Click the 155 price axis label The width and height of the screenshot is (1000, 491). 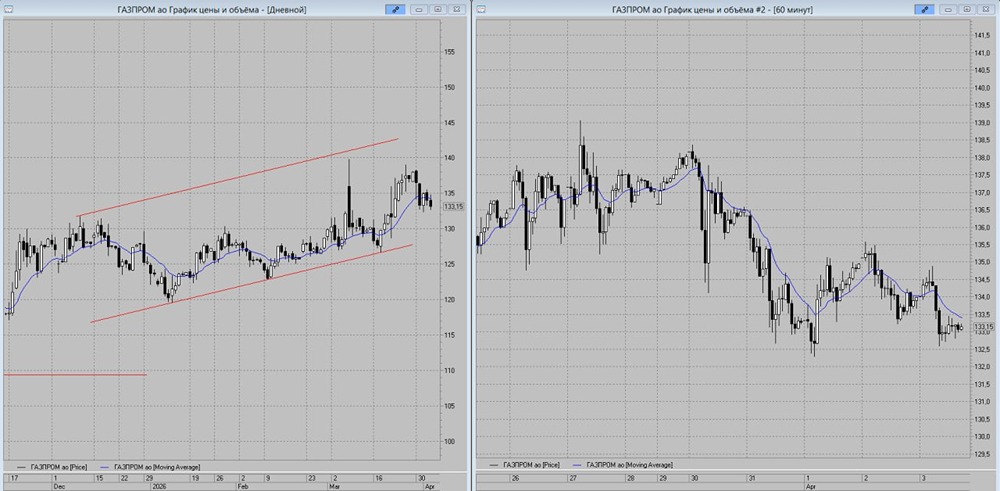click(450, 52)
